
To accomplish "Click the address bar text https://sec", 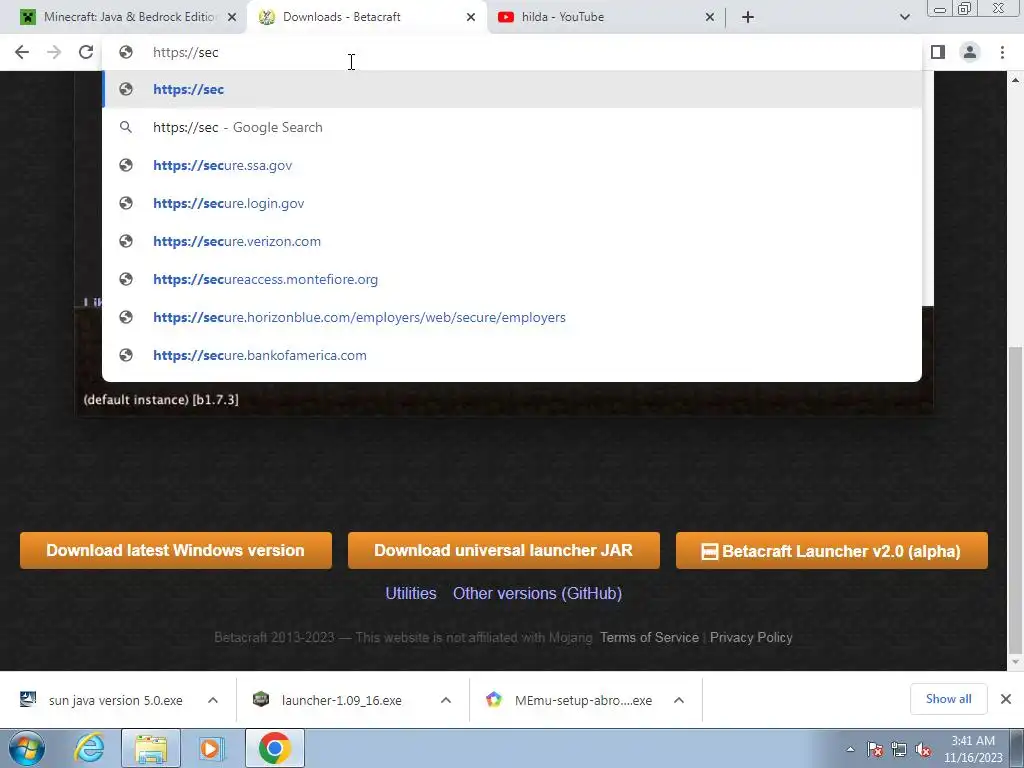I will click(x=185, y=52).
